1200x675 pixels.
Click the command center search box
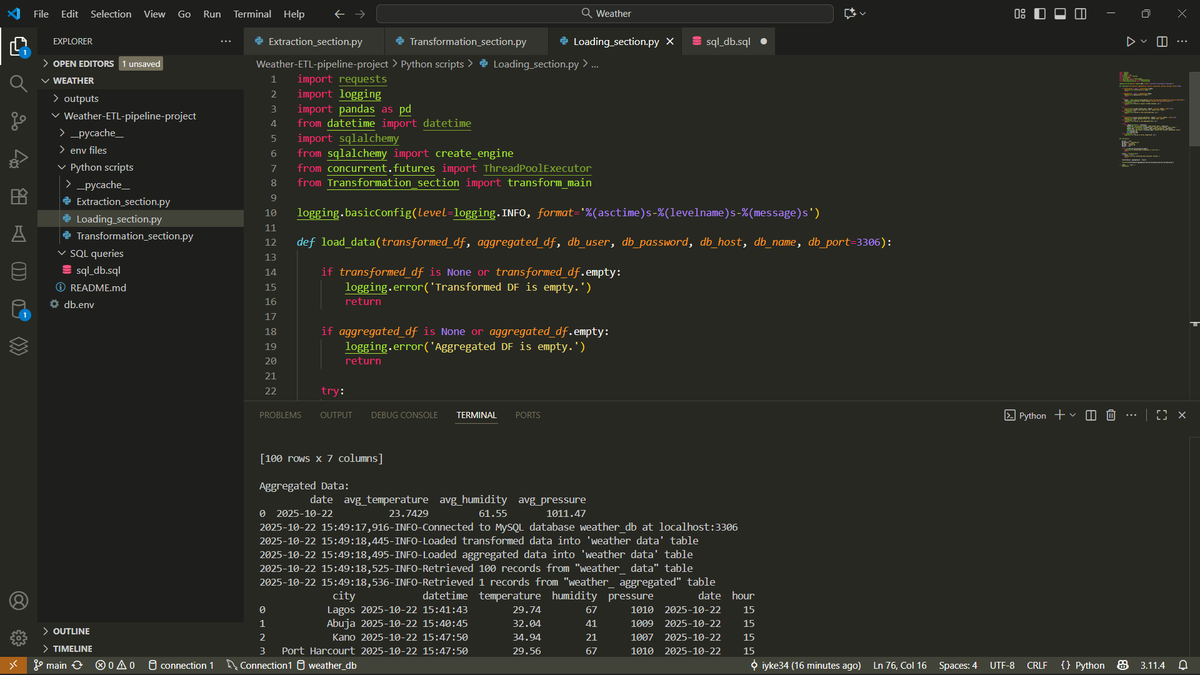(x=604, y=14)
